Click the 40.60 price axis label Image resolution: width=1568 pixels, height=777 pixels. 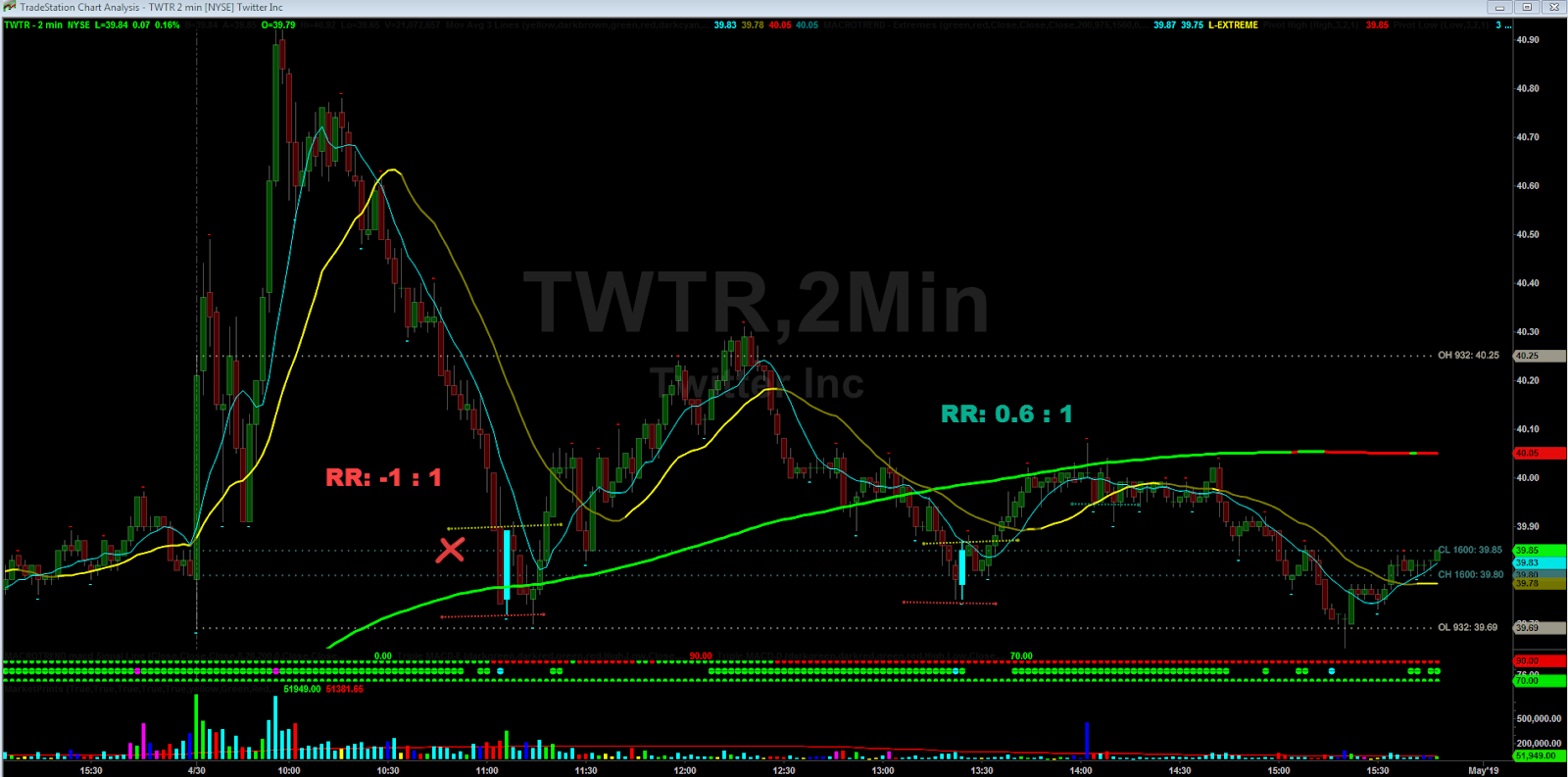tap(1528, 186)
